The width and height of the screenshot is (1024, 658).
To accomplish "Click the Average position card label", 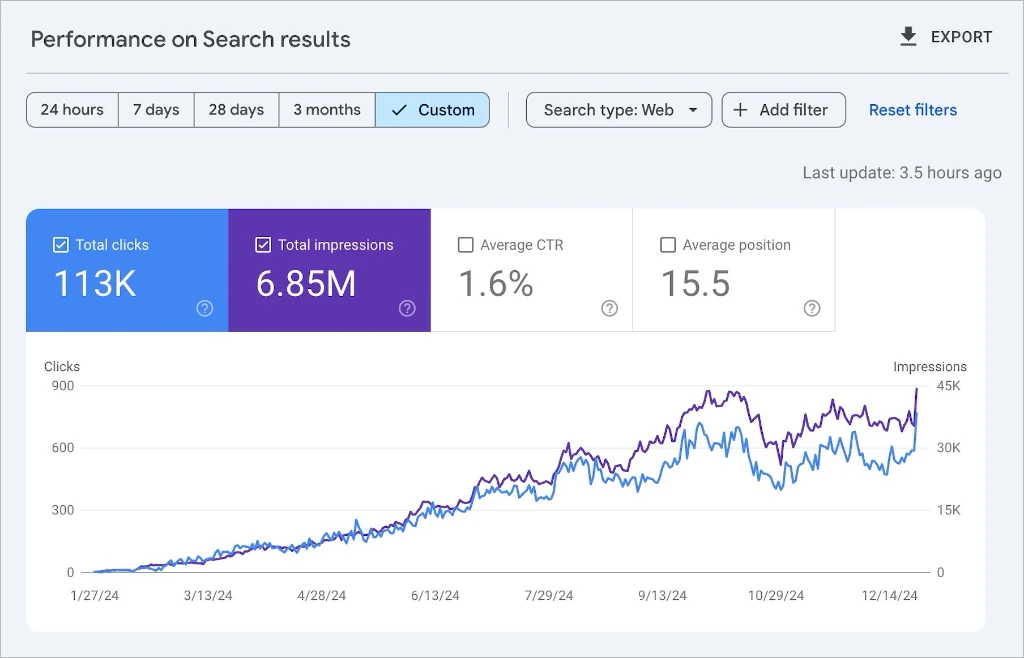I will (737, 245).
